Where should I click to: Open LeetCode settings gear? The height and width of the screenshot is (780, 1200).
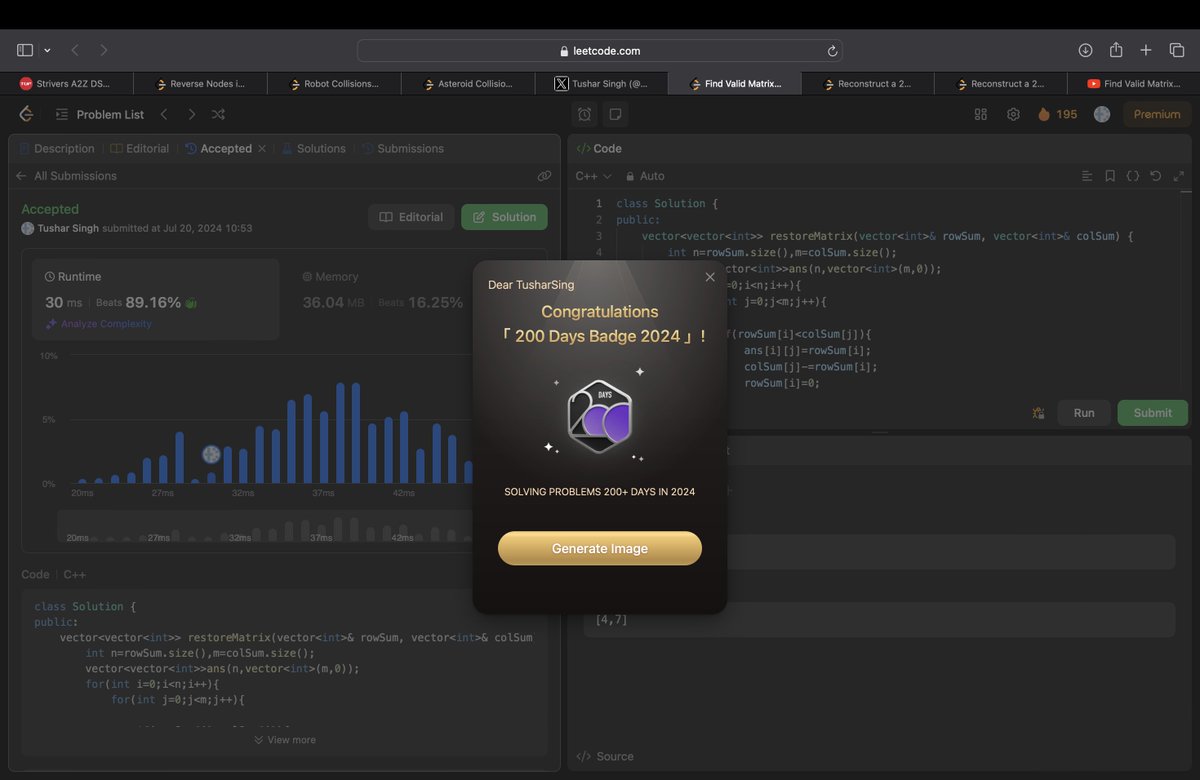pyautogui.click(x=1013, y=114)
